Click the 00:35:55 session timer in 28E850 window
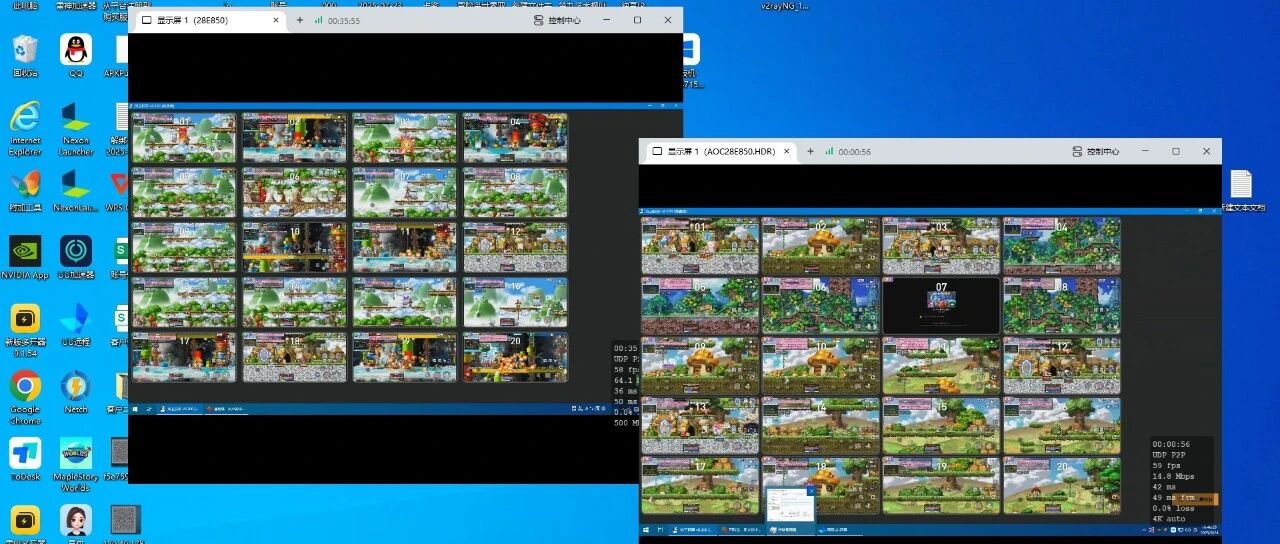The image size is (1280, 544). tap(344, 20)
